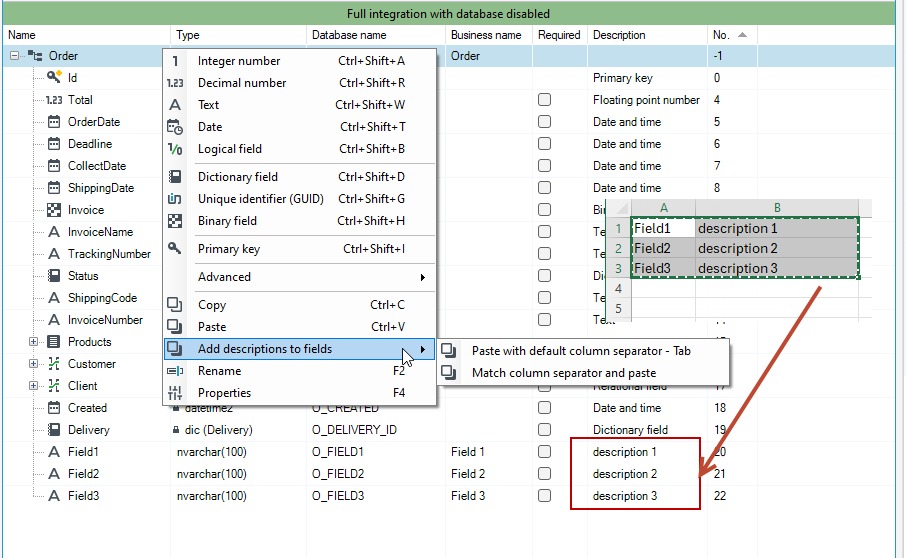Click the Binary field icon beside Invoice
The width and height of the screenshot is (906, 558).
point(54,210)
